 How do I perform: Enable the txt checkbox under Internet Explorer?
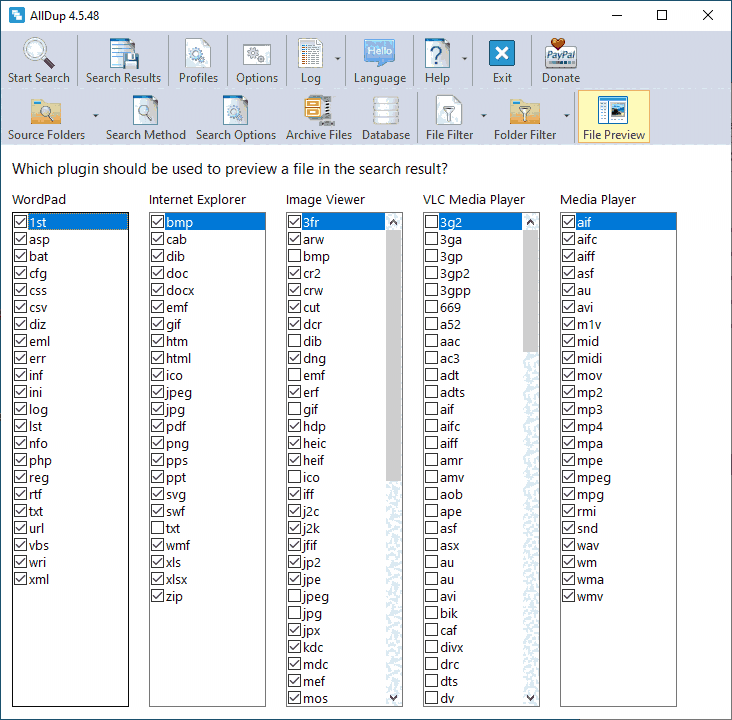click(158, 528)
